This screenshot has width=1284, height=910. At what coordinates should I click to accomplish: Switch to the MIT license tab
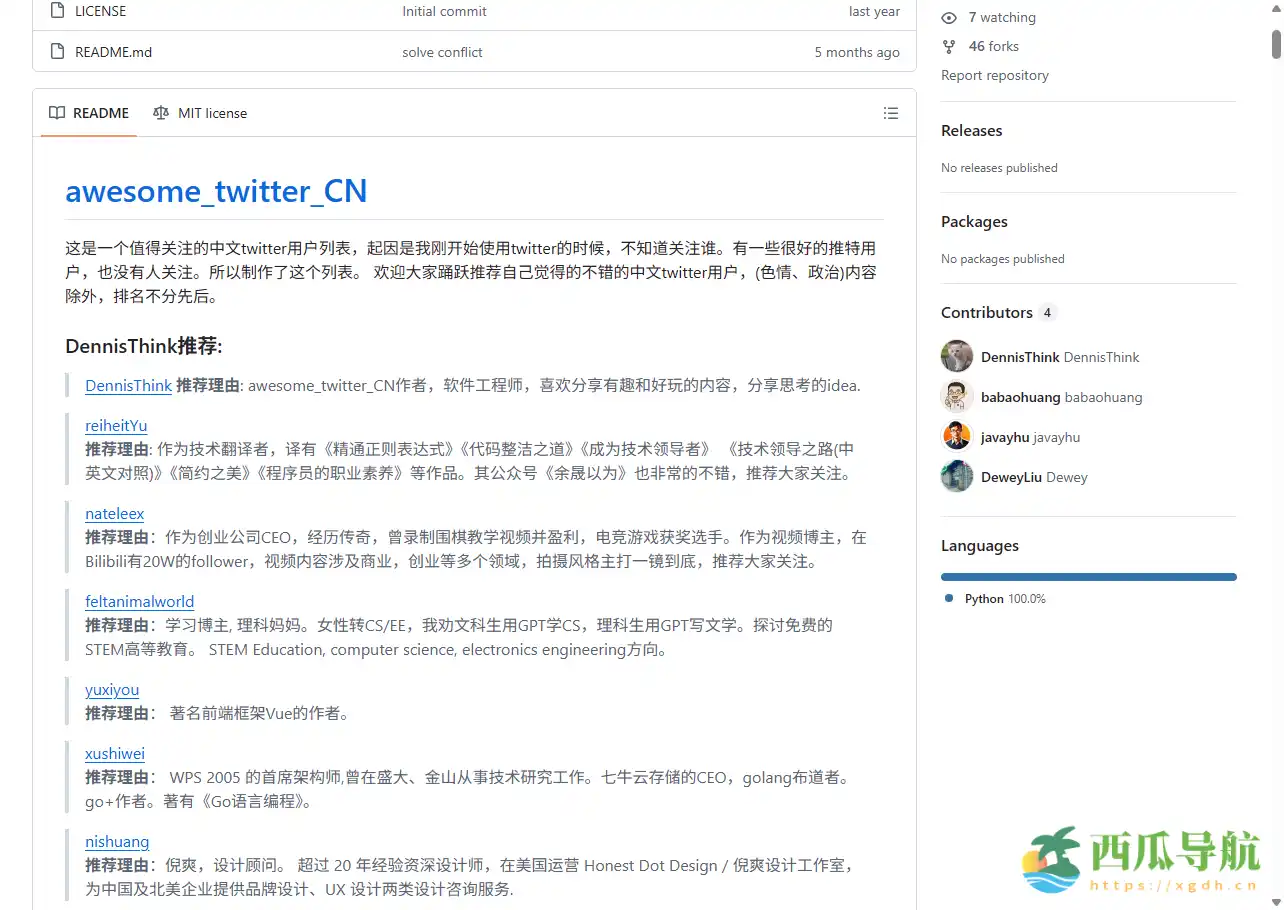pos(212,113)
